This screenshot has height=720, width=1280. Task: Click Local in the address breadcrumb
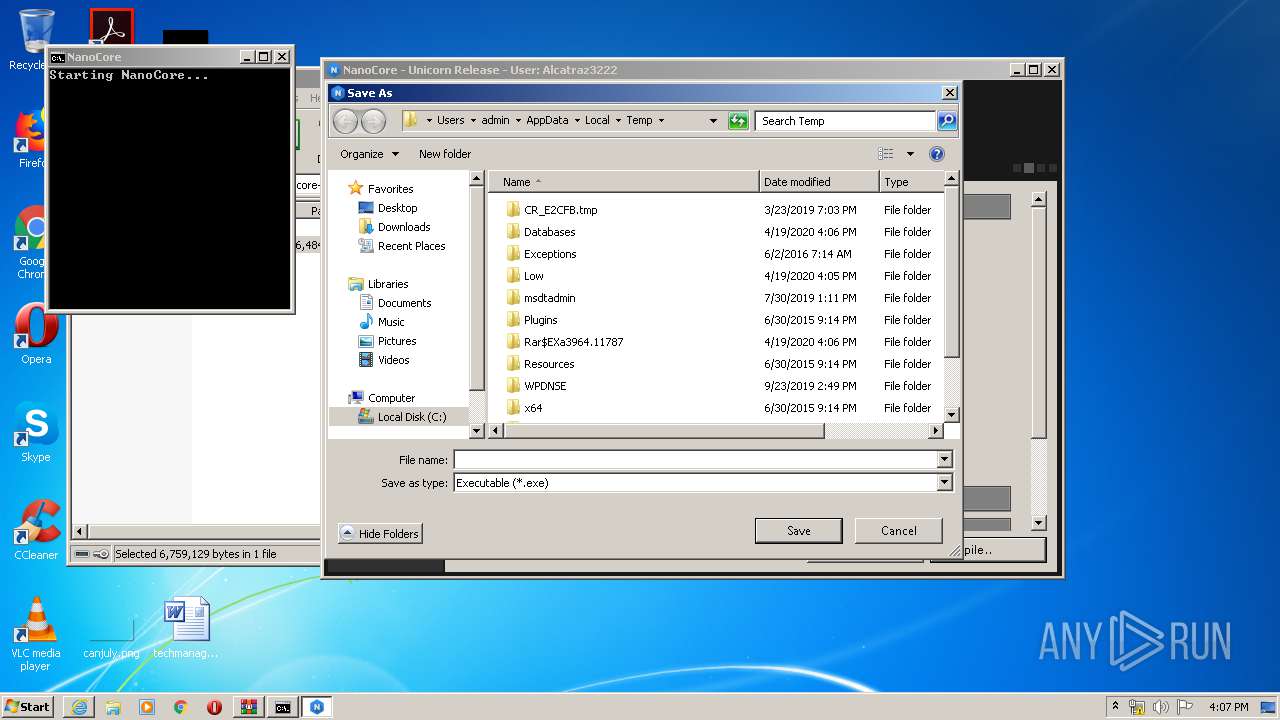pyautogui.click(x=597, y=120)
